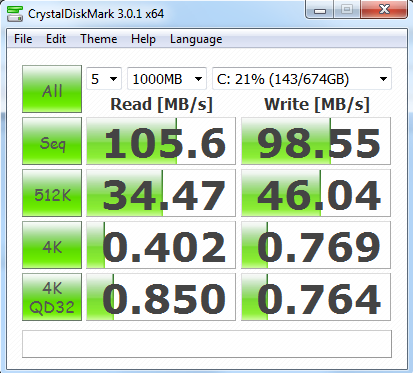The height and width of the screenshot is (373, 413).
Task: Run all benchmarks with the All button
Action: coord(52,89)
